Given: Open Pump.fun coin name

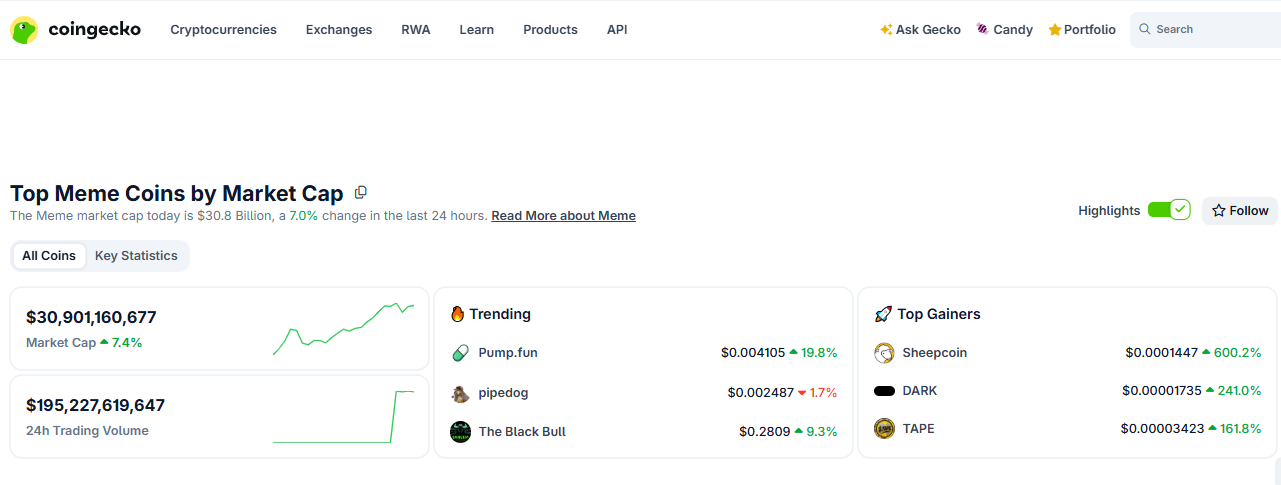Looking at the screenshot, I should click(508, 353).
